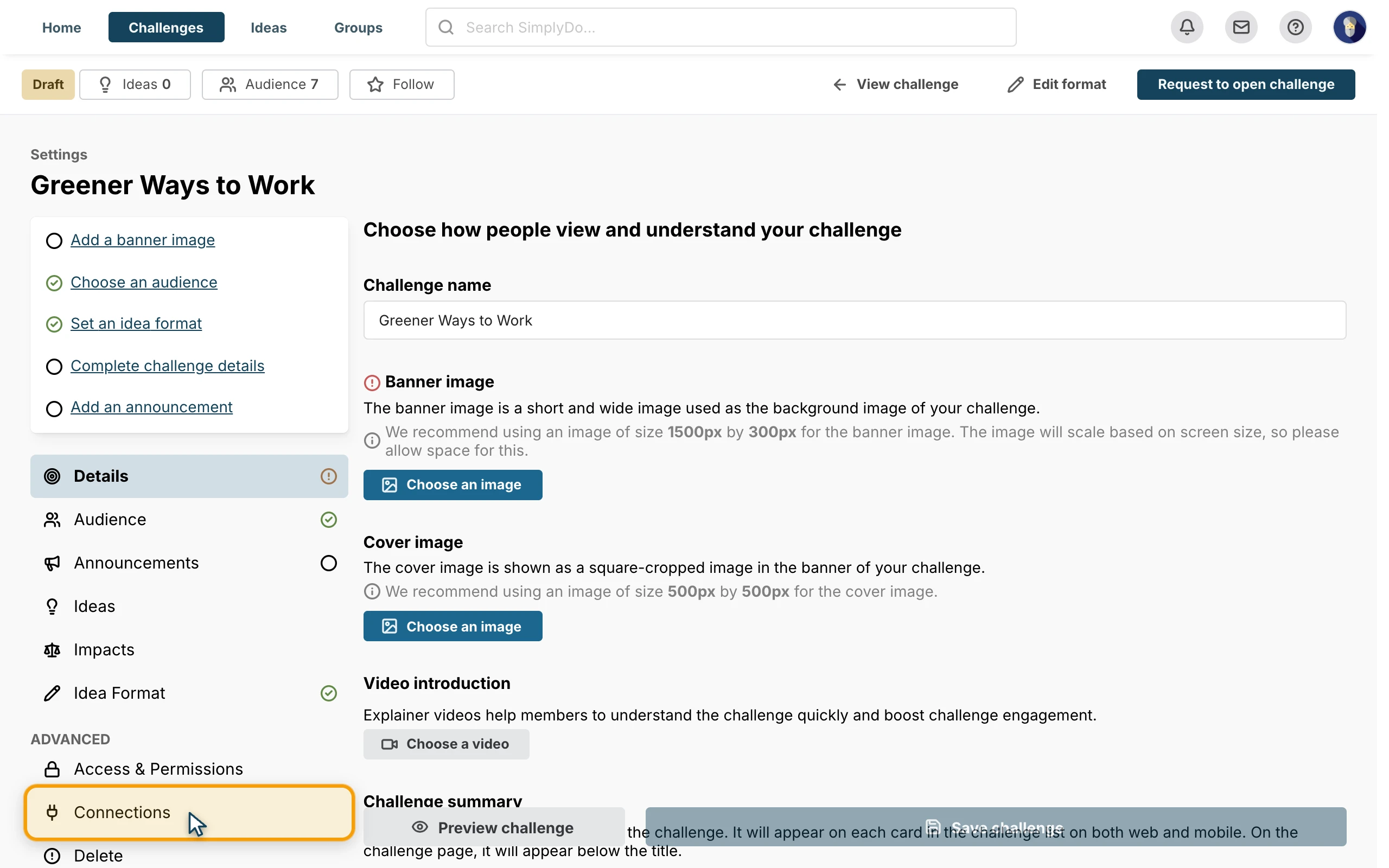
Task: Open the messages envelope icon
Action: point(1241,27)
